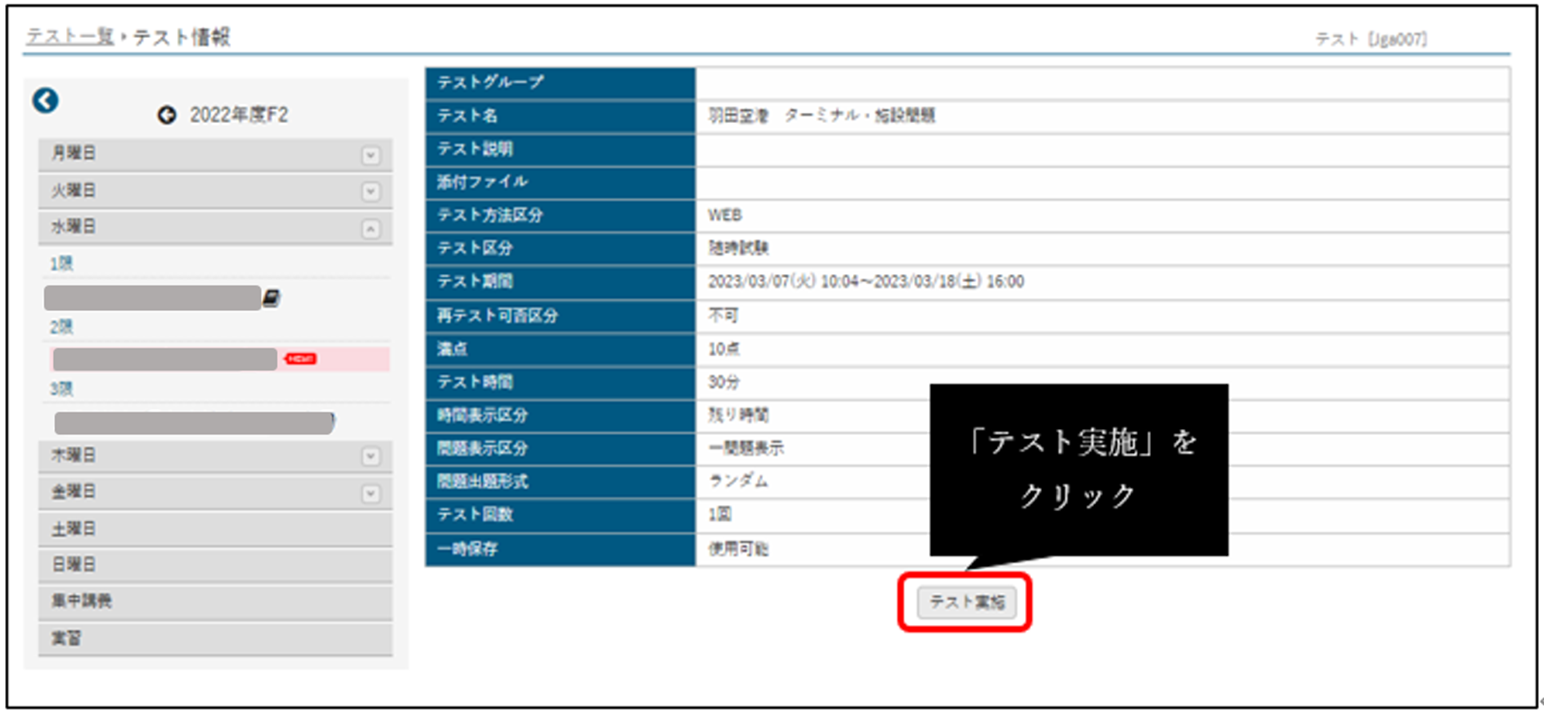Click the テストグループ header cell
The height and width of the screenshot is (712, 1544).
coord(560,83)
